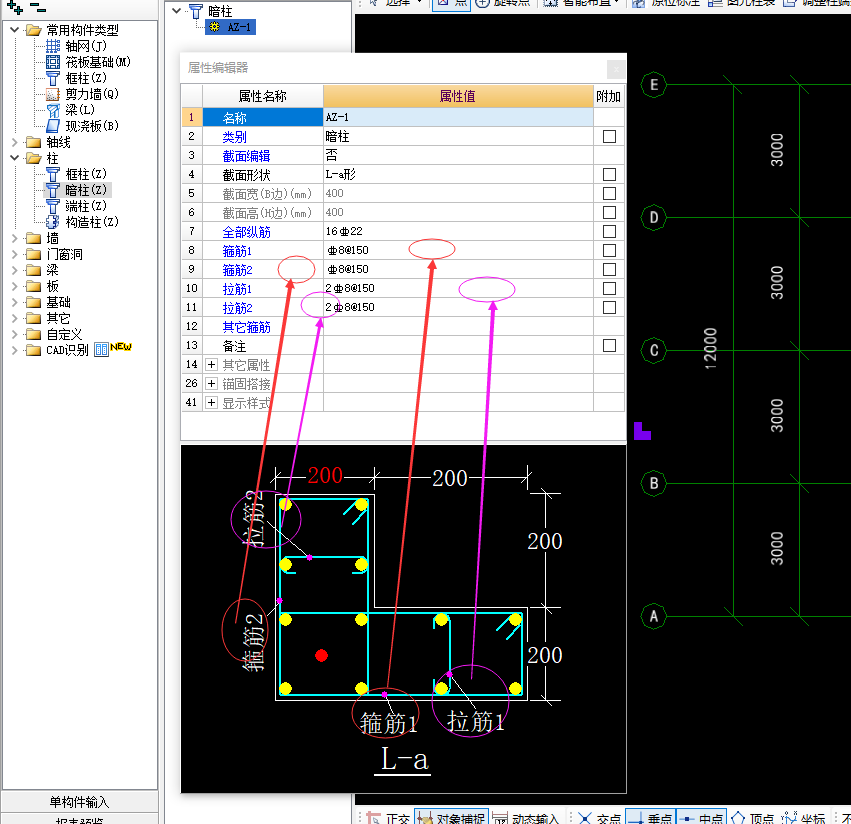Check the 附加 box for 截面高(H边)
This screenshot has width=851, height=824.
pyautogui.click(x=609, y=212)
